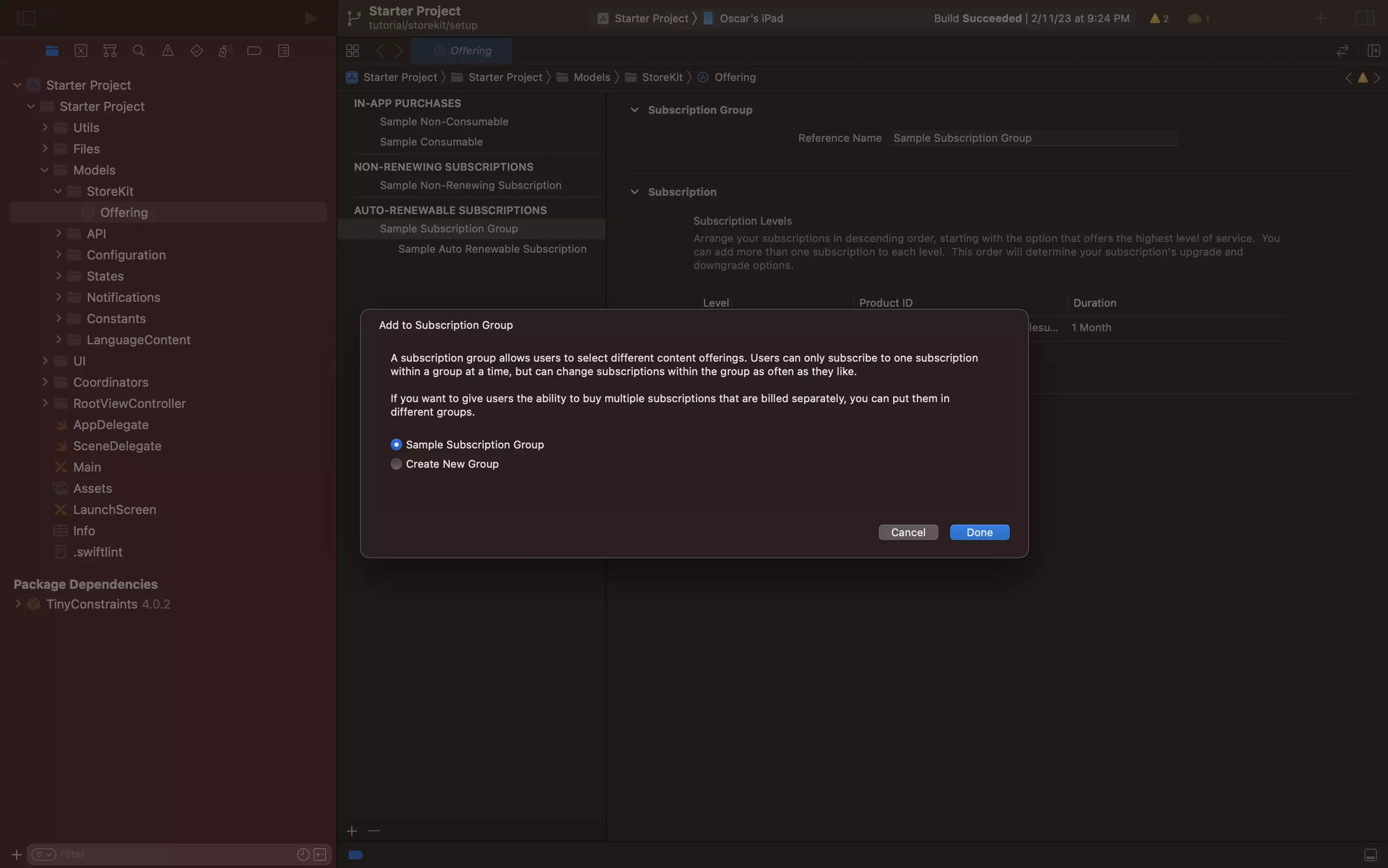
Task: Open the Debug navigator icon
Action: [x=225, y=51]
